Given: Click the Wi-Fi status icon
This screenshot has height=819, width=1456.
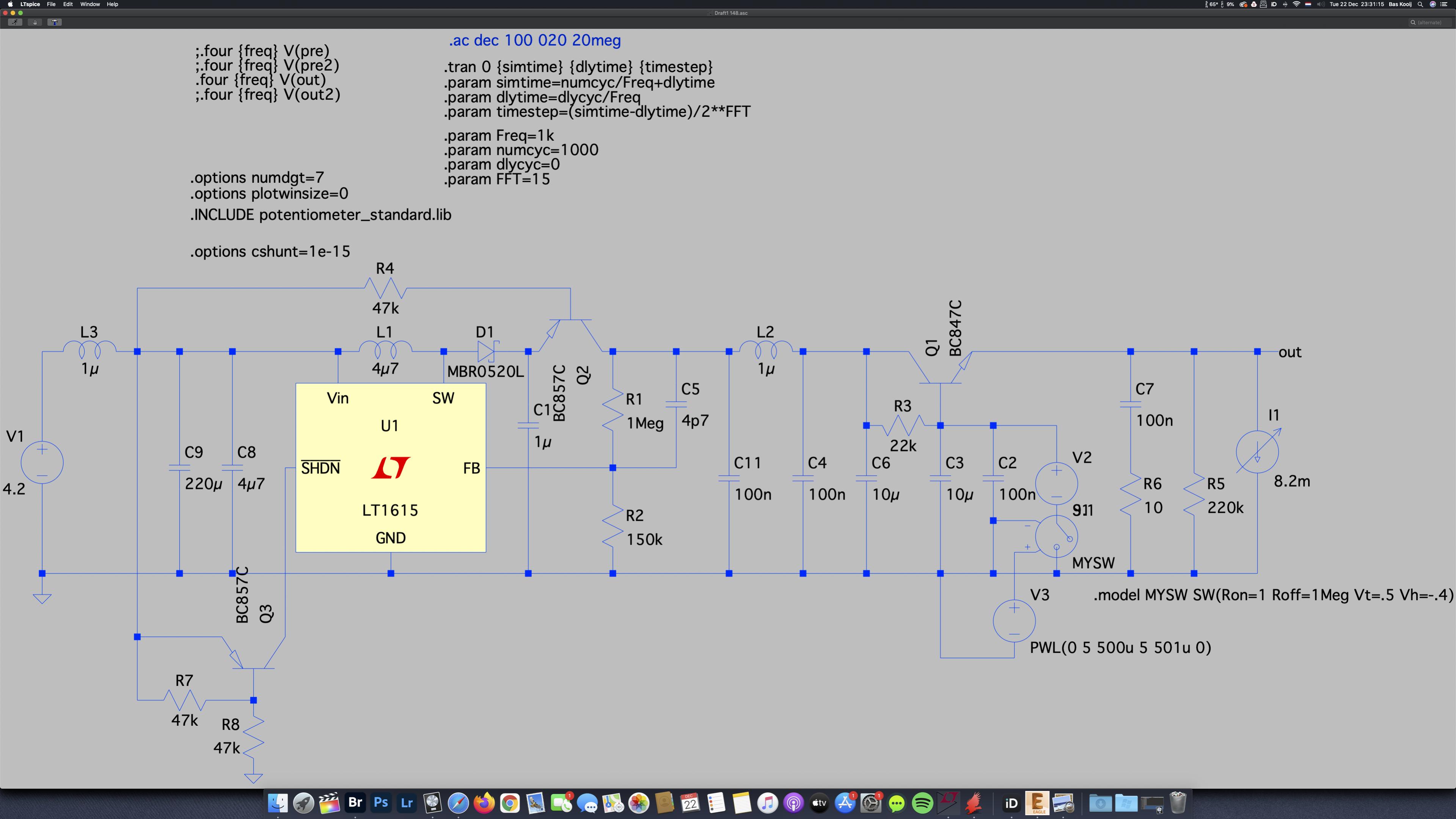Looking at the screenshot, I should (x=1297, y=4).
